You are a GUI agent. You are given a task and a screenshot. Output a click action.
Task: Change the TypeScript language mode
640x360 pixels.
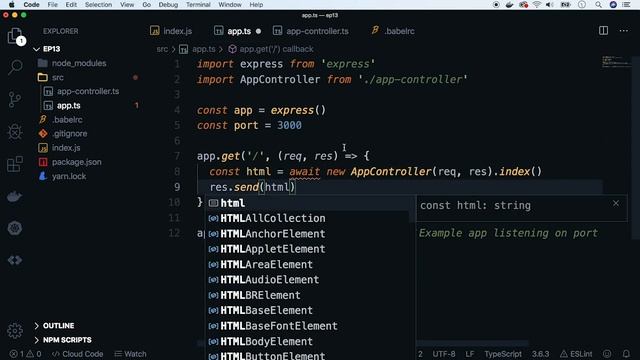point(503,354)
